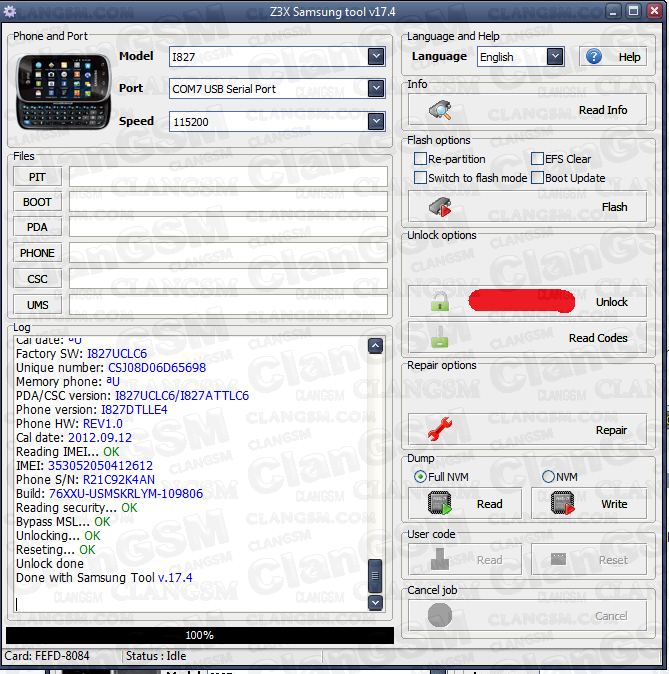
Task: Click the magnifier Read Info icon
Action: tap(440, 110)
